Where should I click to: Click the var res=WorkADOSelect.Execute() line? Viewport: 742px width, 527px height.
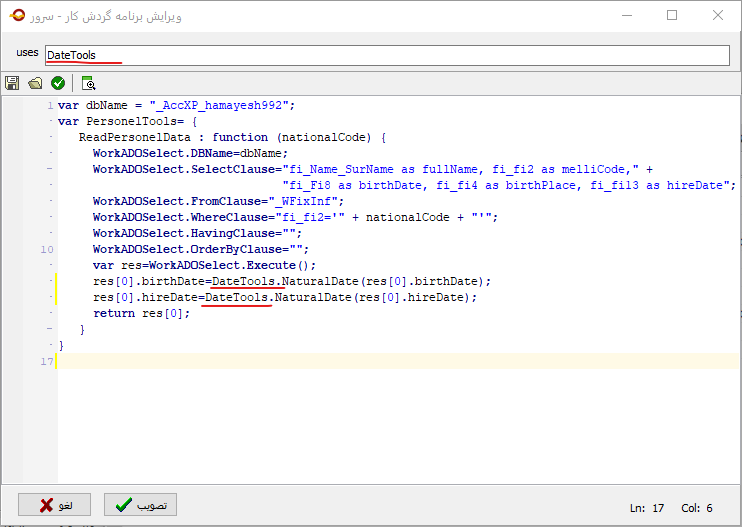(204, 265)
